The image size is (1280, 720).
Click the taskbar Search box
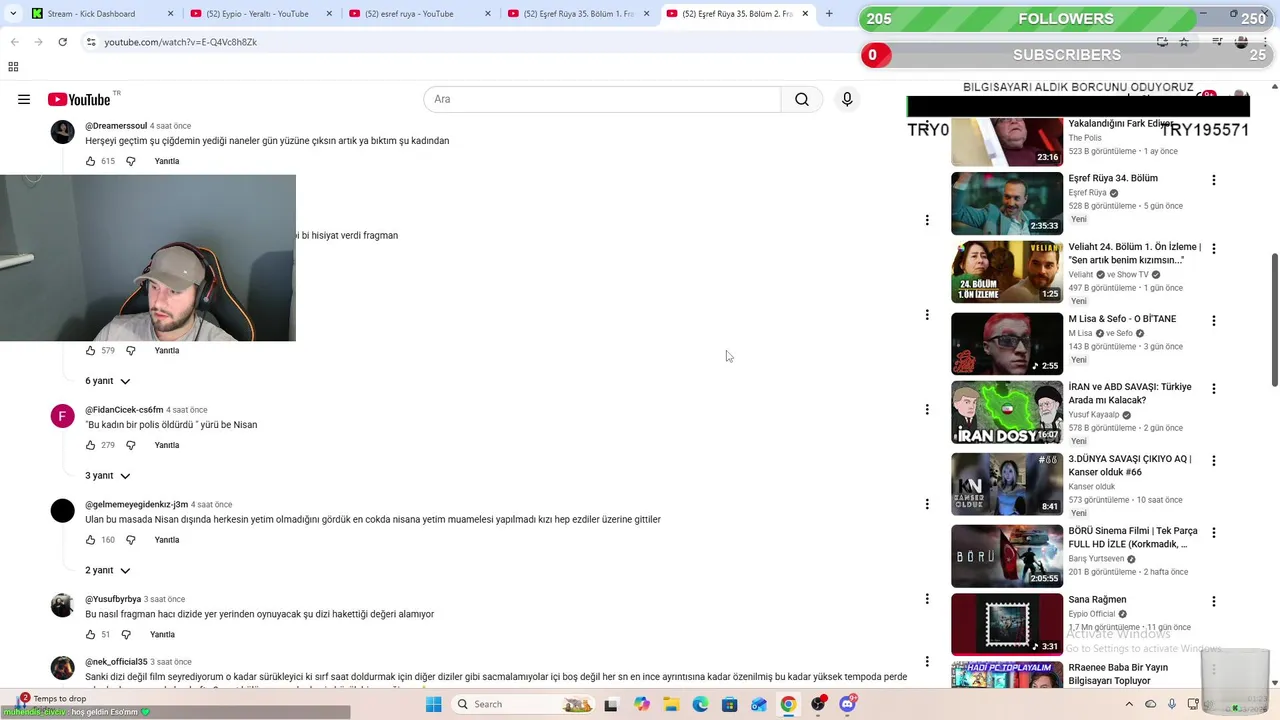(523, 704)
